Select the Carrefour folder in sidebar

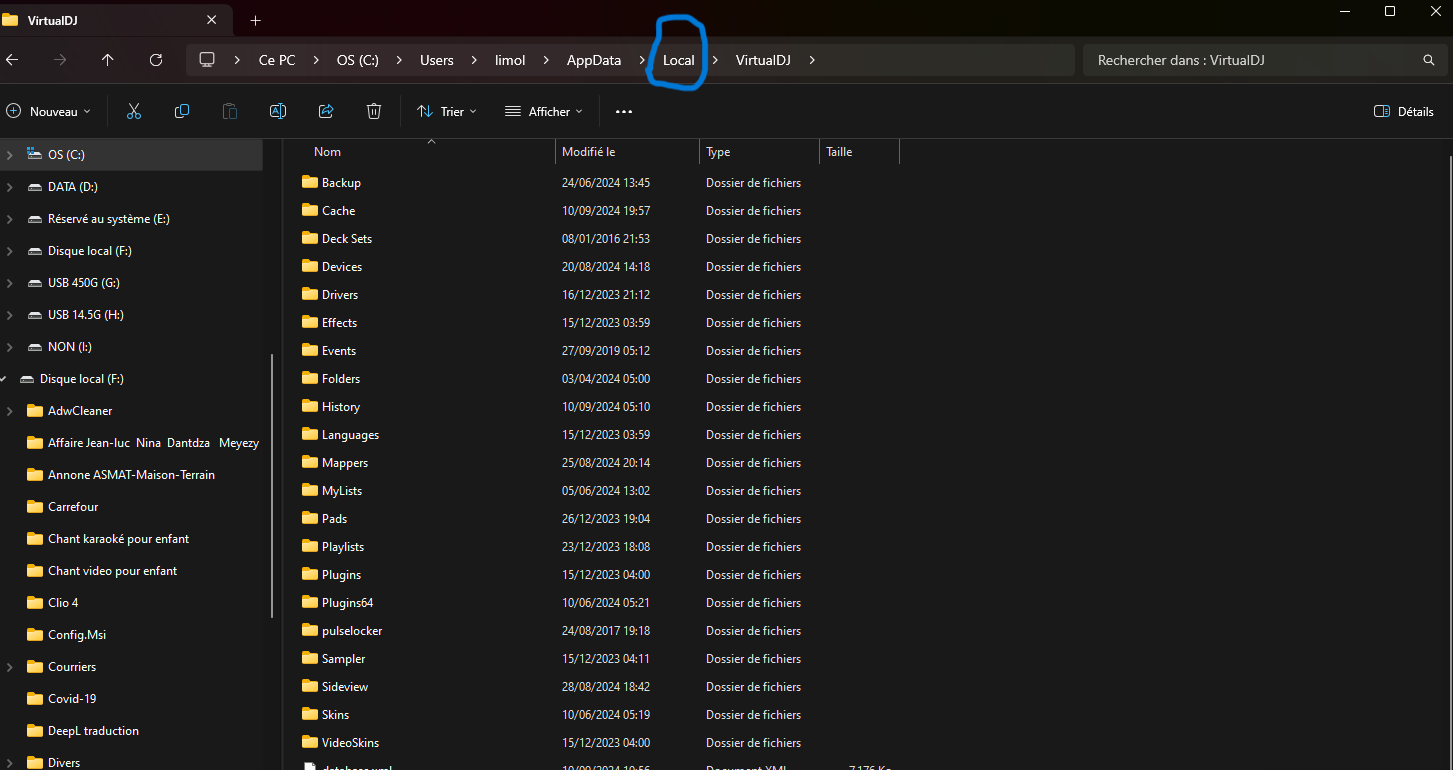(x=73, y=507)
